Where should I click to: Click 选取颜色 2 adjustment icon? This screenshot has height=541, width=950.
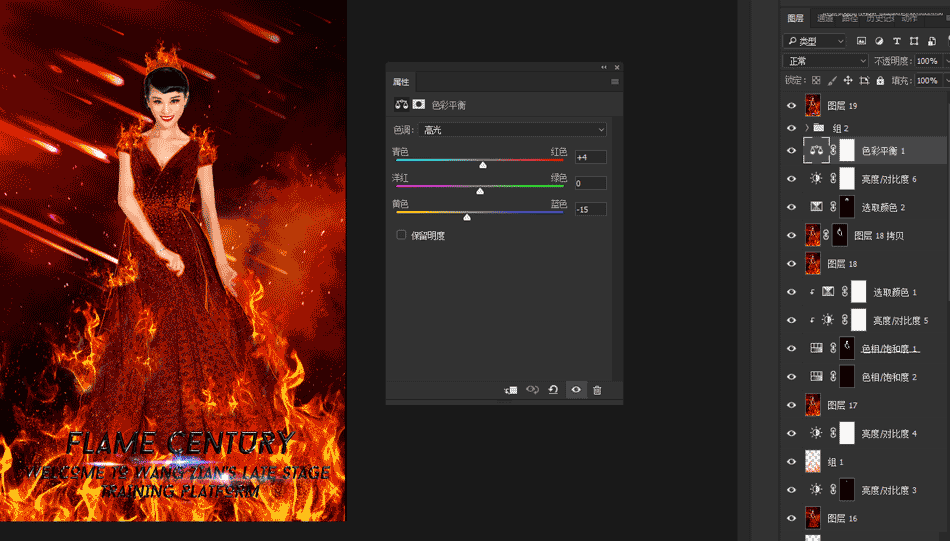click(x=816, y=207)
